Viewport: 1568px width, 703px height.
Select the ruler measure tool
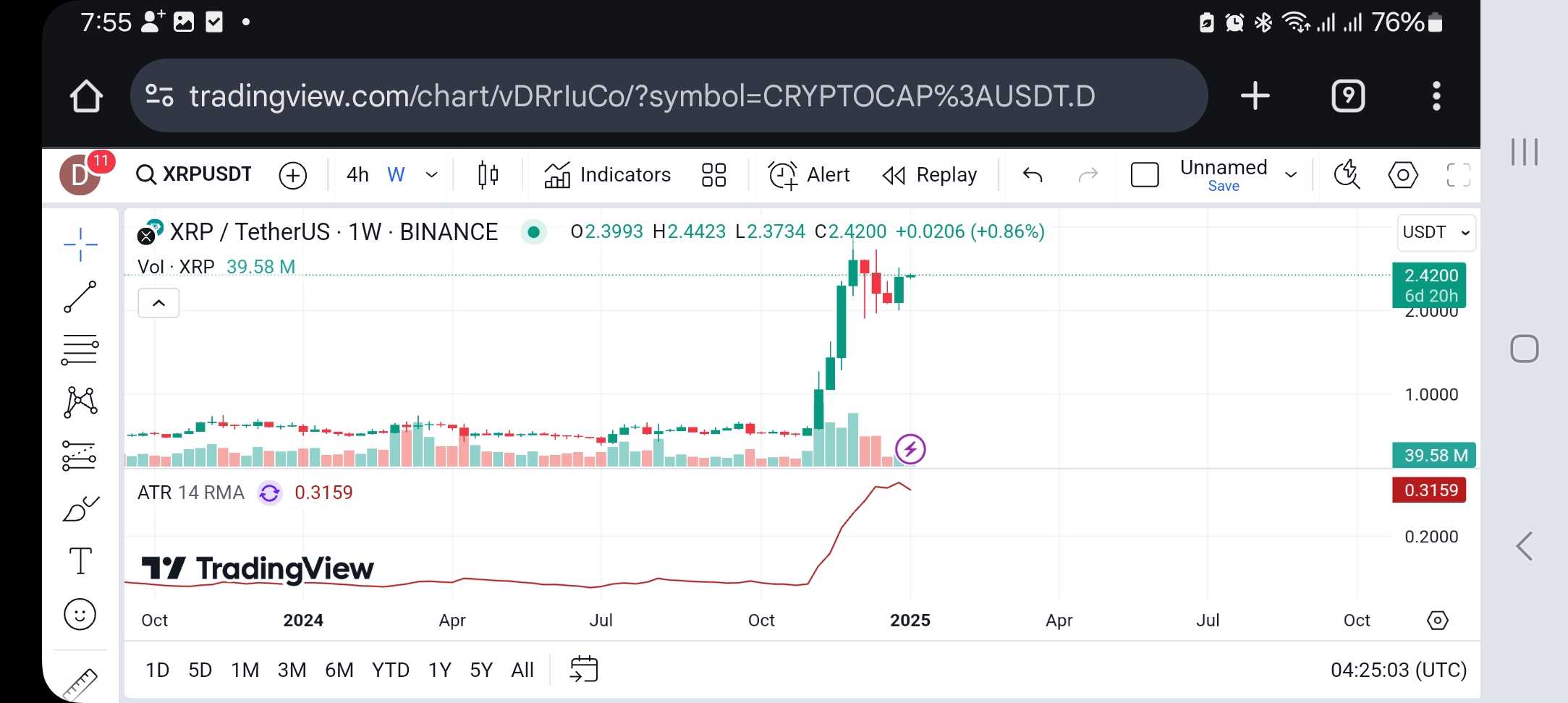80,683
